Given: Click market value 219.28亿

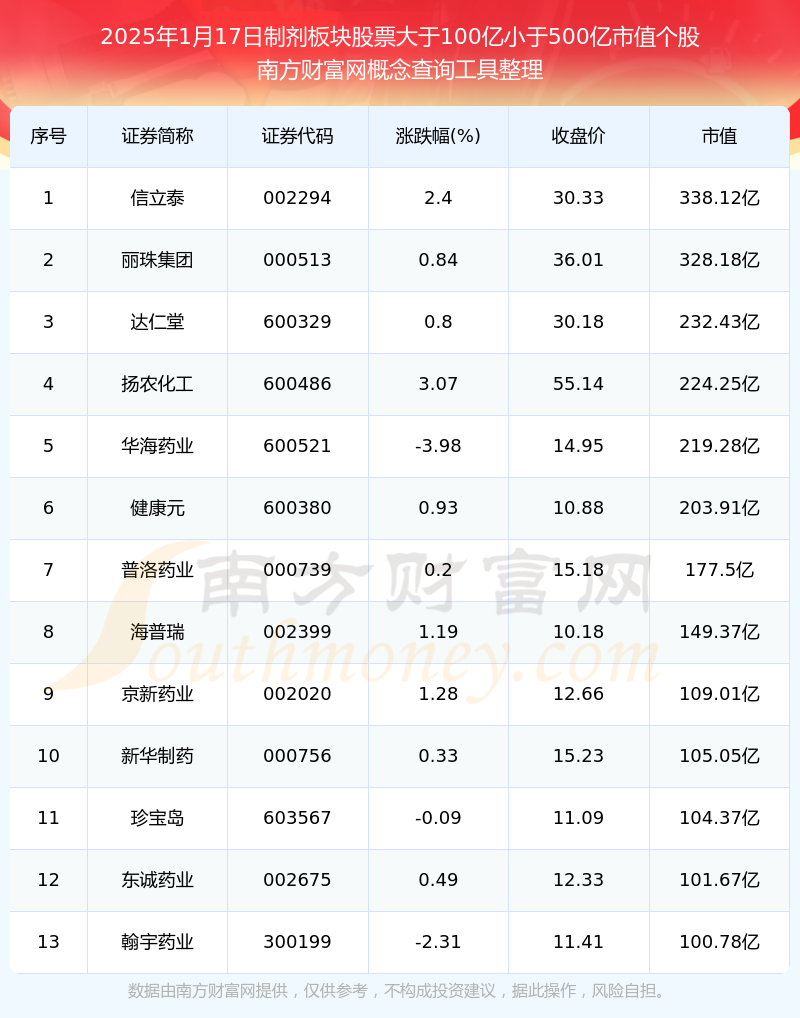Looking at the screenshot, I should 719,446.
